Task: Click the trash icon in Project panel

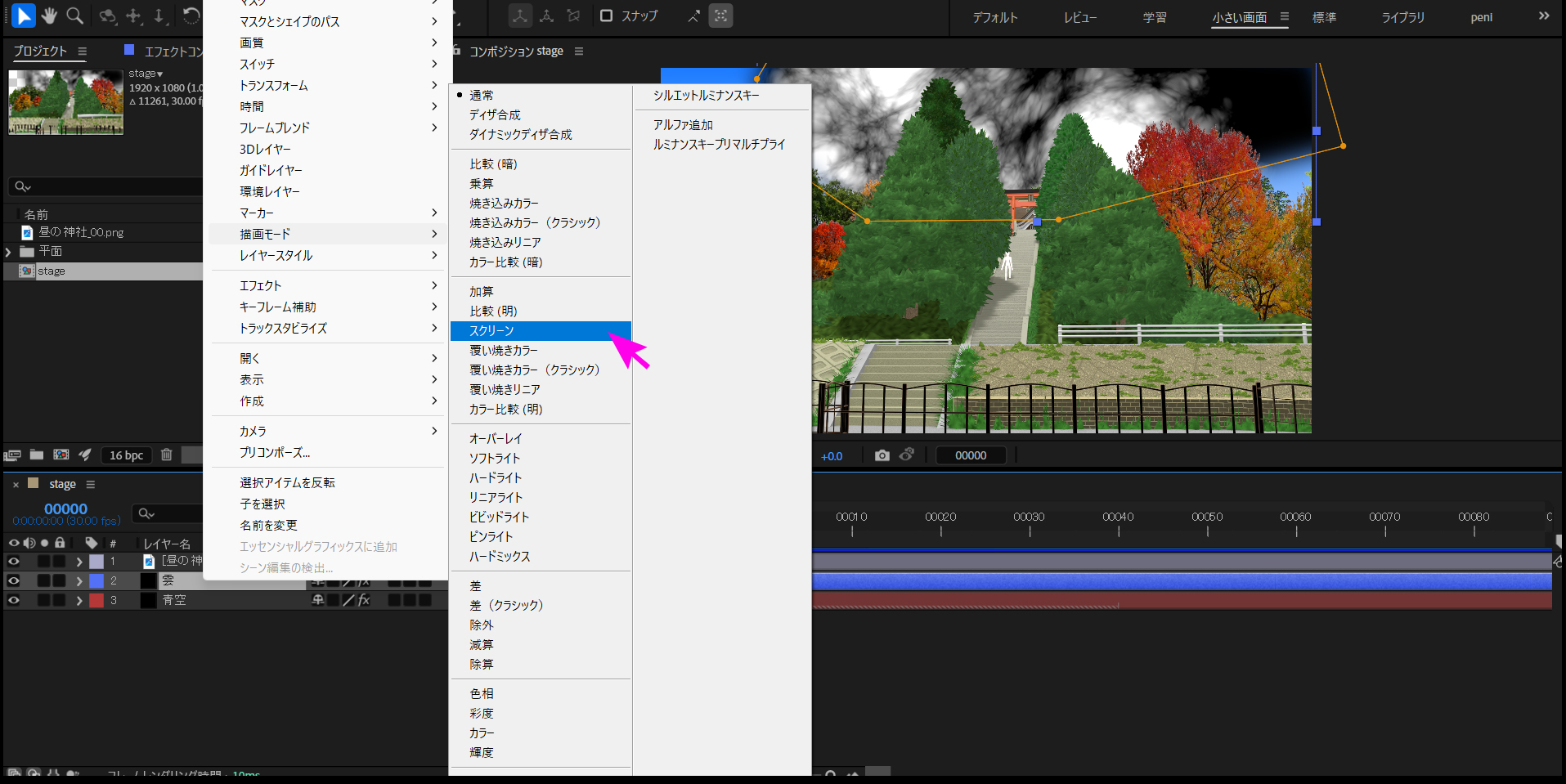Action: 167,455
